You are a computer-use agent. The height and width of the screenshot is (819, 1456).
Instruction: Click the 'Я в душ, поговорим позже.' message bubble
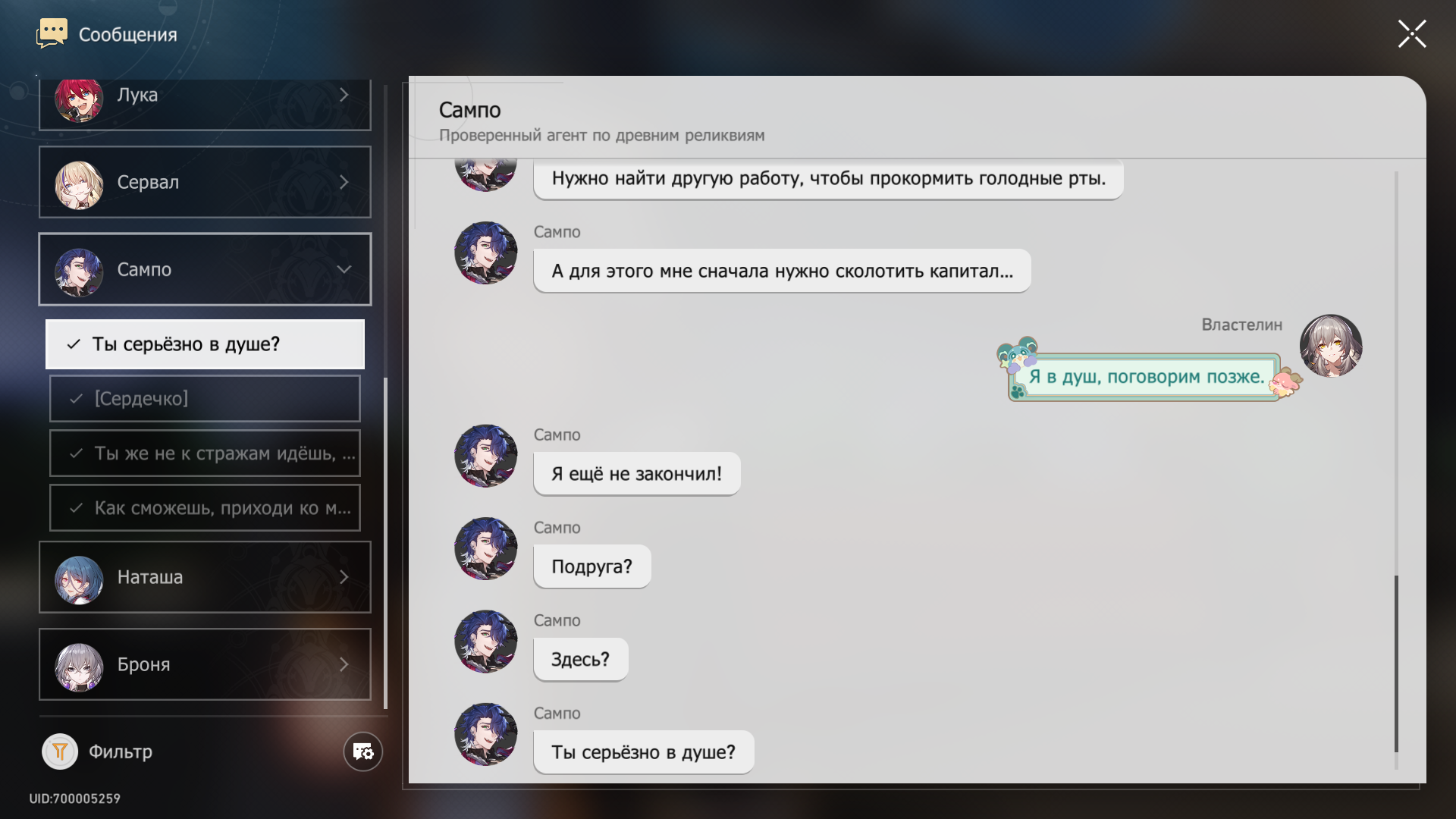click(x=1146, y=377)
